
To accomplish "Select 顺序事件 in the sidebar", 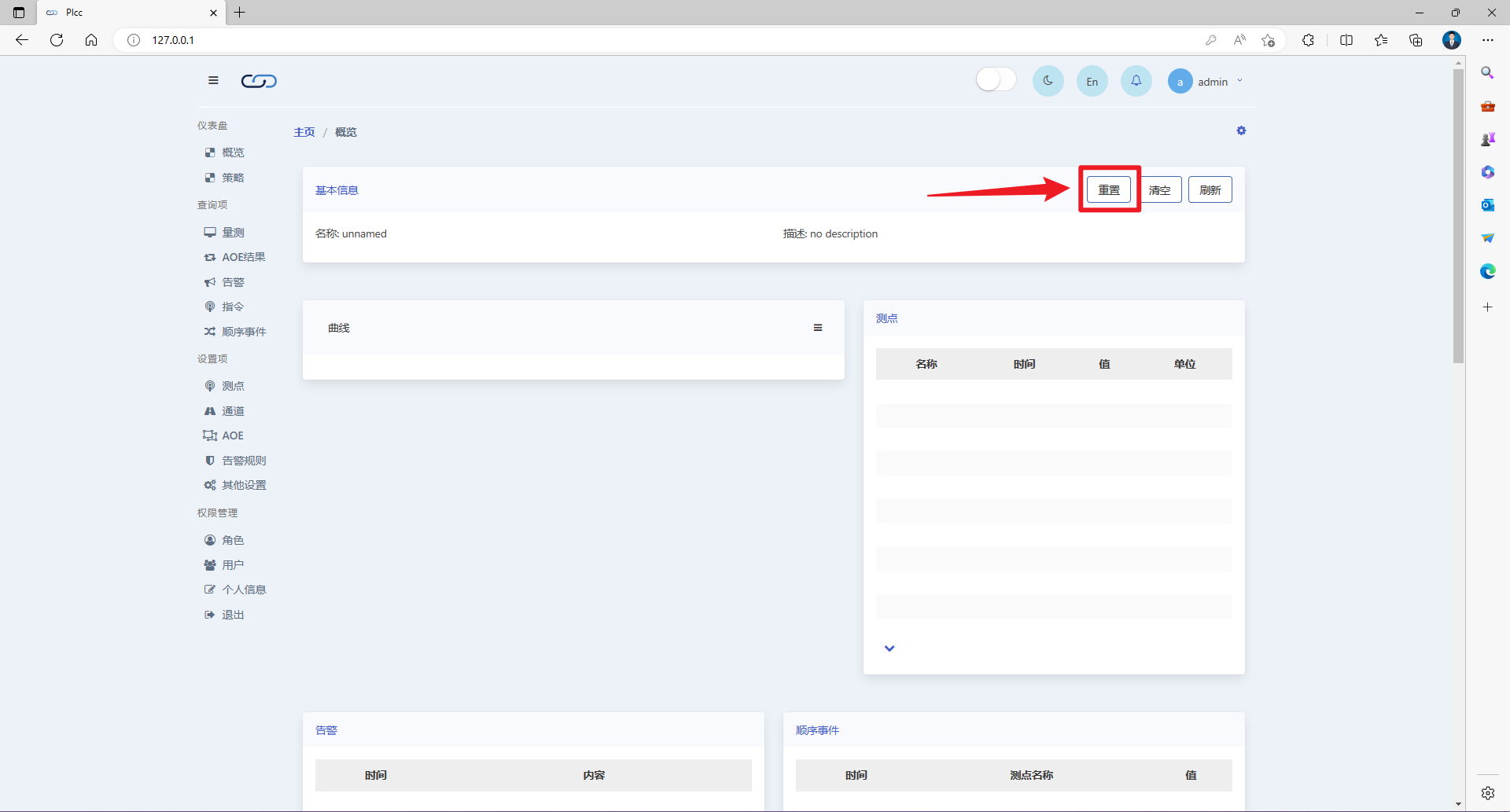I will coord(236,332).
